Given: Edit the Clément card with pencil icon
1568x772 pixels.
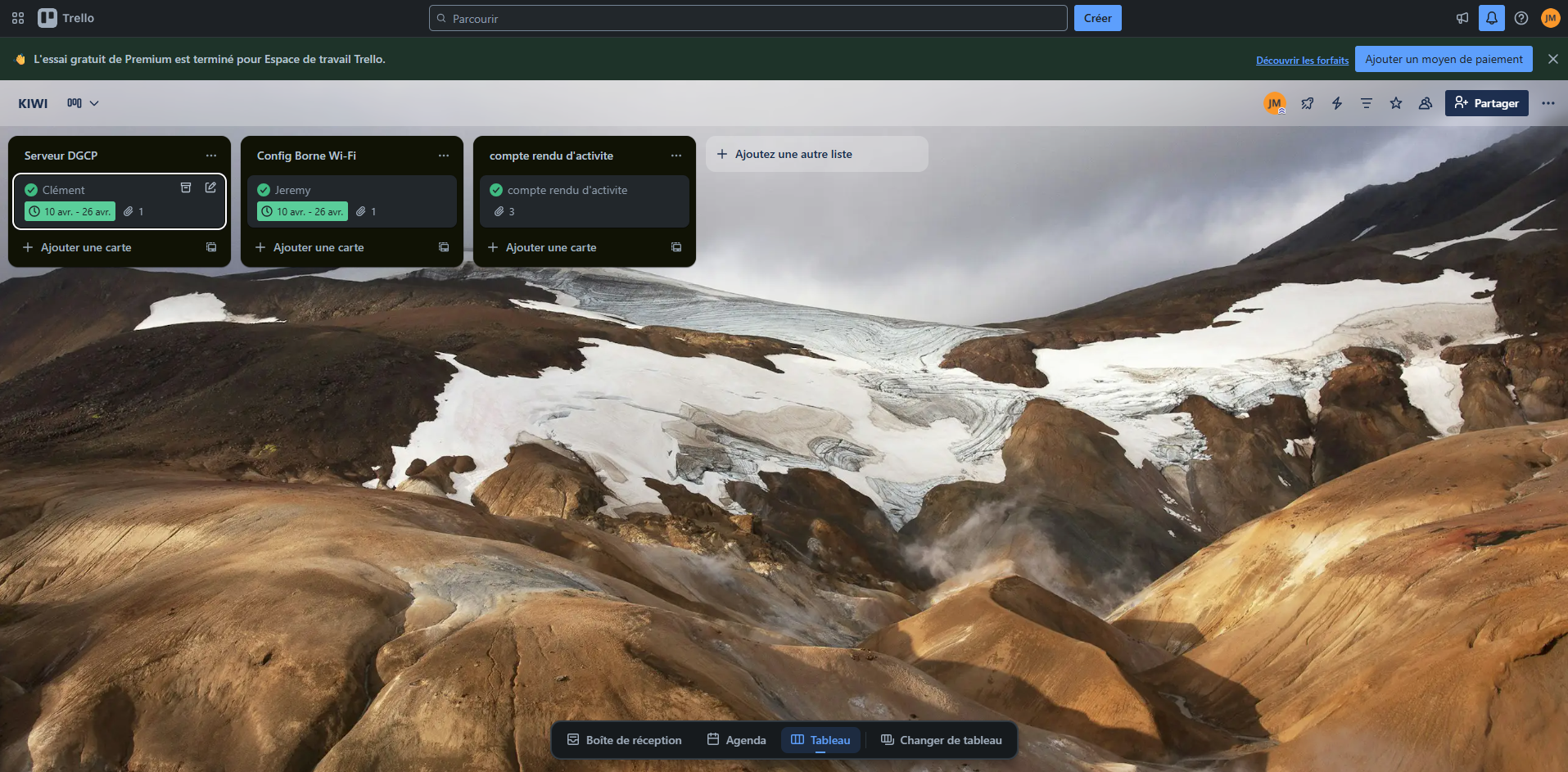Looking at the screenshot, I should 210,187.
